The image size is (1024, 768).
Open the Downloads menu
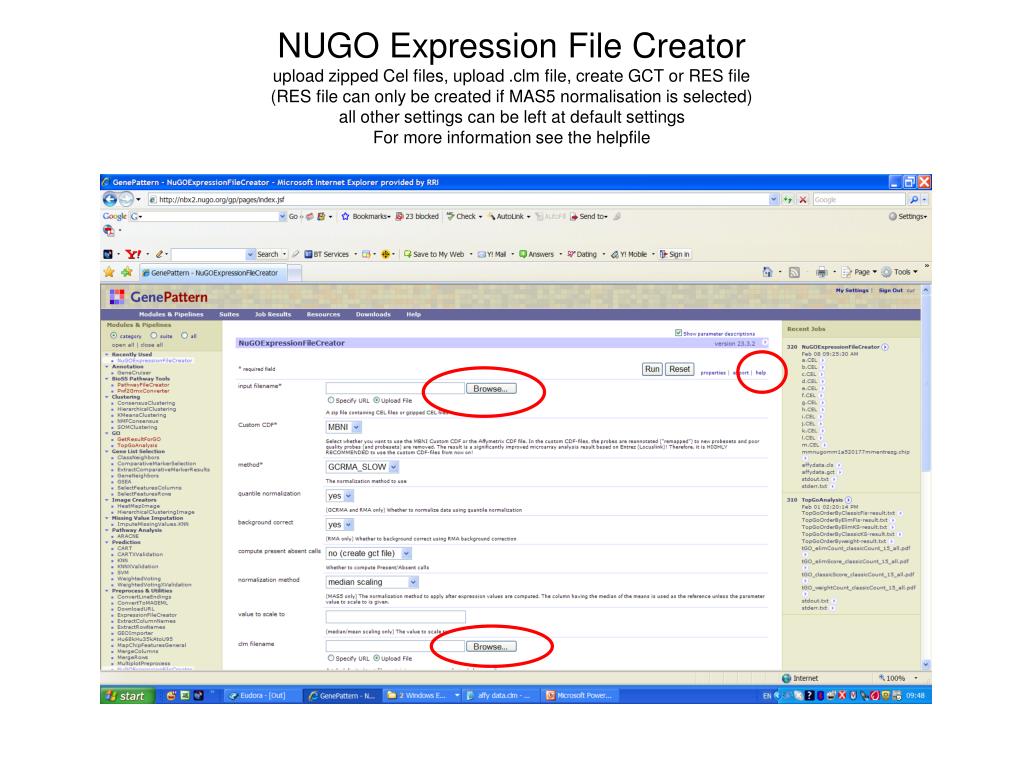click(373, 314)
